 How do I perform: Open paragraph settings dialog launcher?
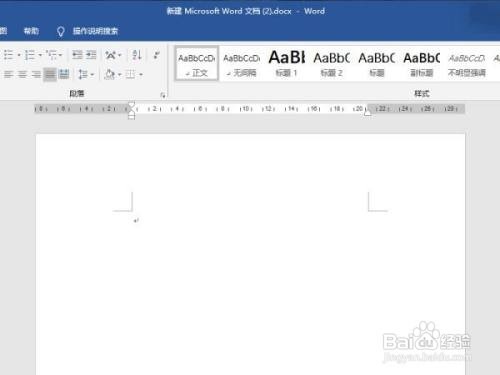pos(163,95)
